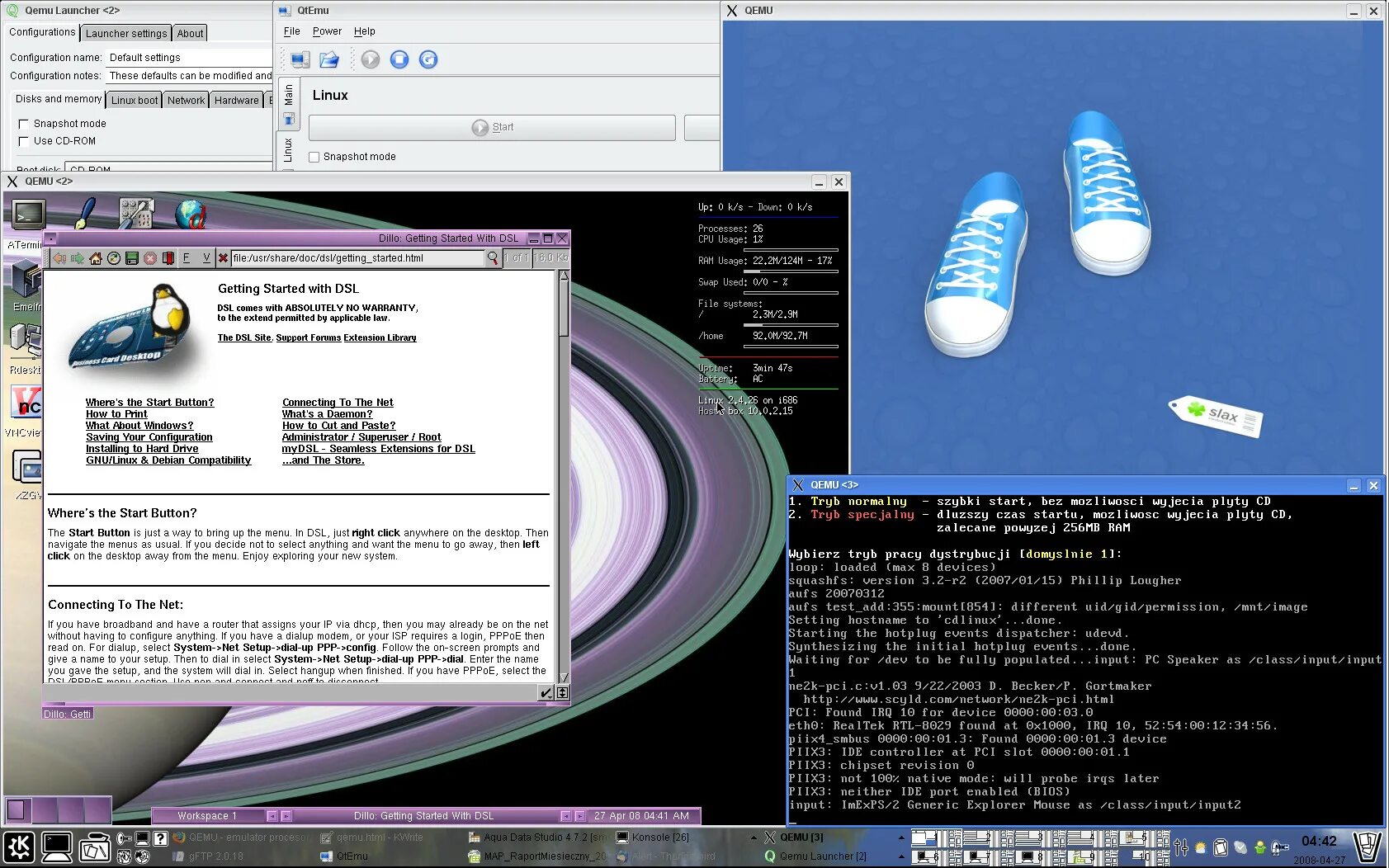
Task: Click the Dillo back arrow icon
Action: (x=60, y=258)
